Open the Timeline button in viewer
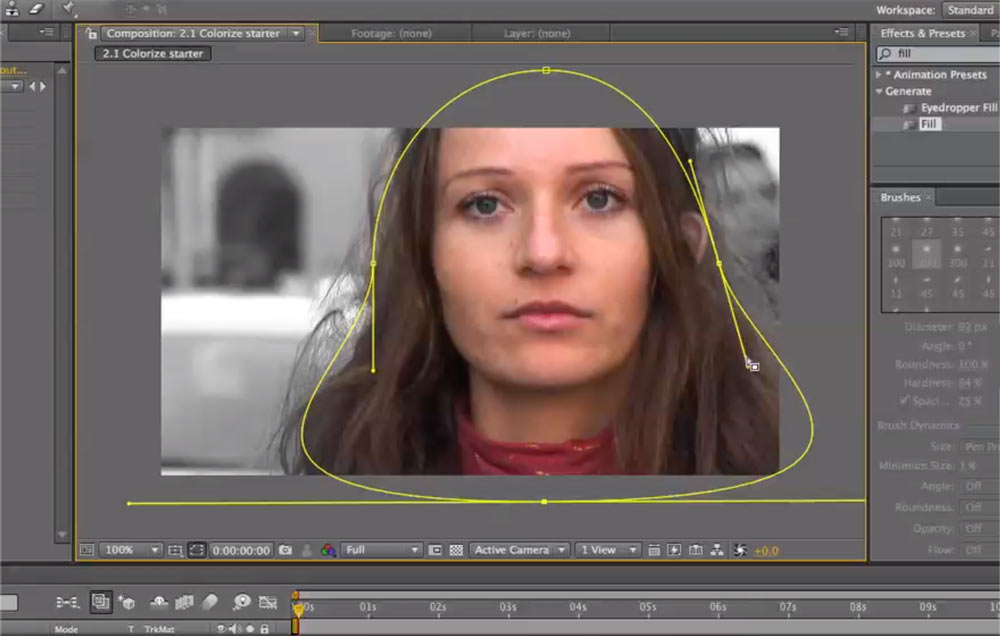The width and height of the screenshot is (1000, 636). [696, 550]
